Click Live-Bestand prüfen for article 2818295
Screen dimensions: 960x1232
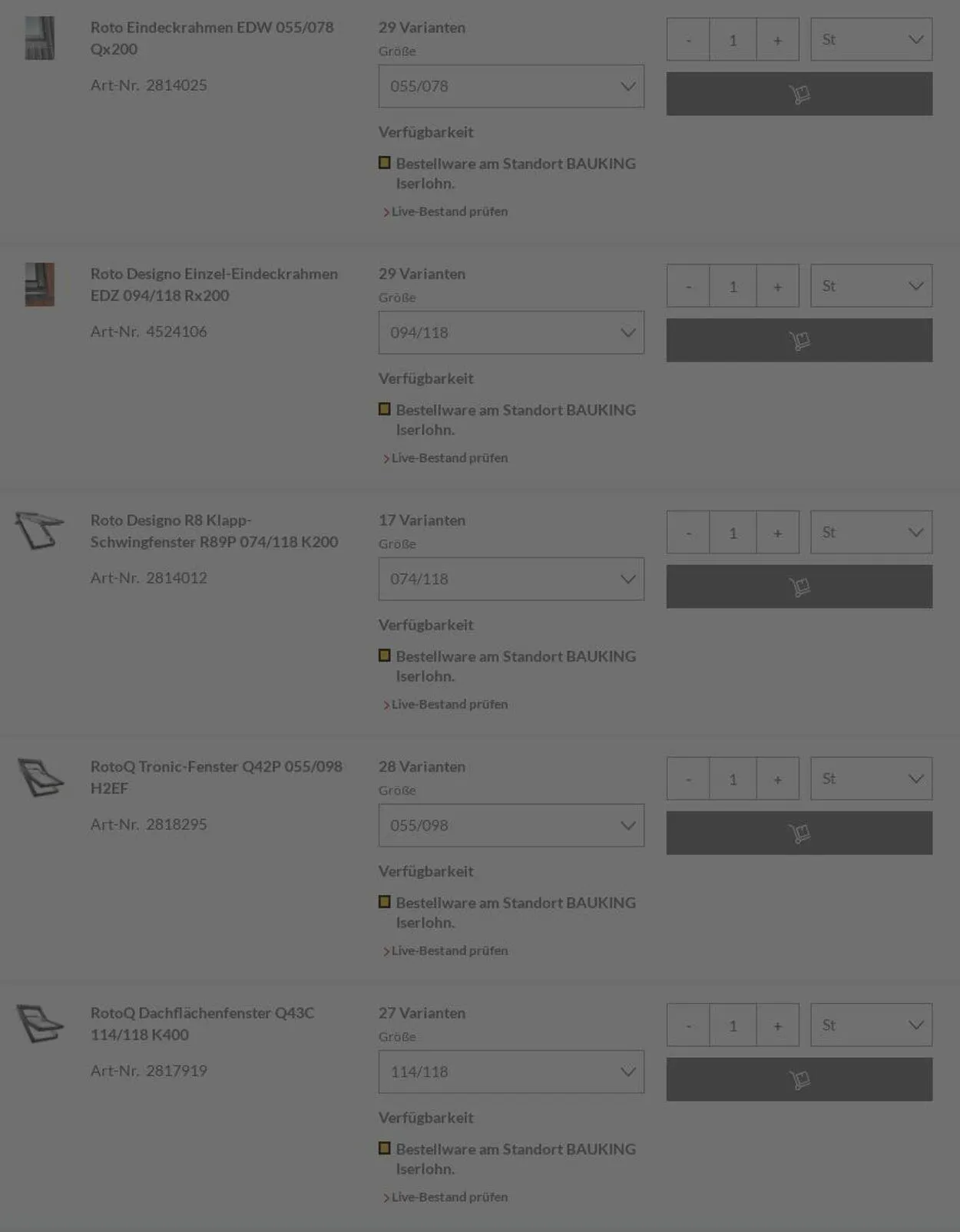(449, 951)
